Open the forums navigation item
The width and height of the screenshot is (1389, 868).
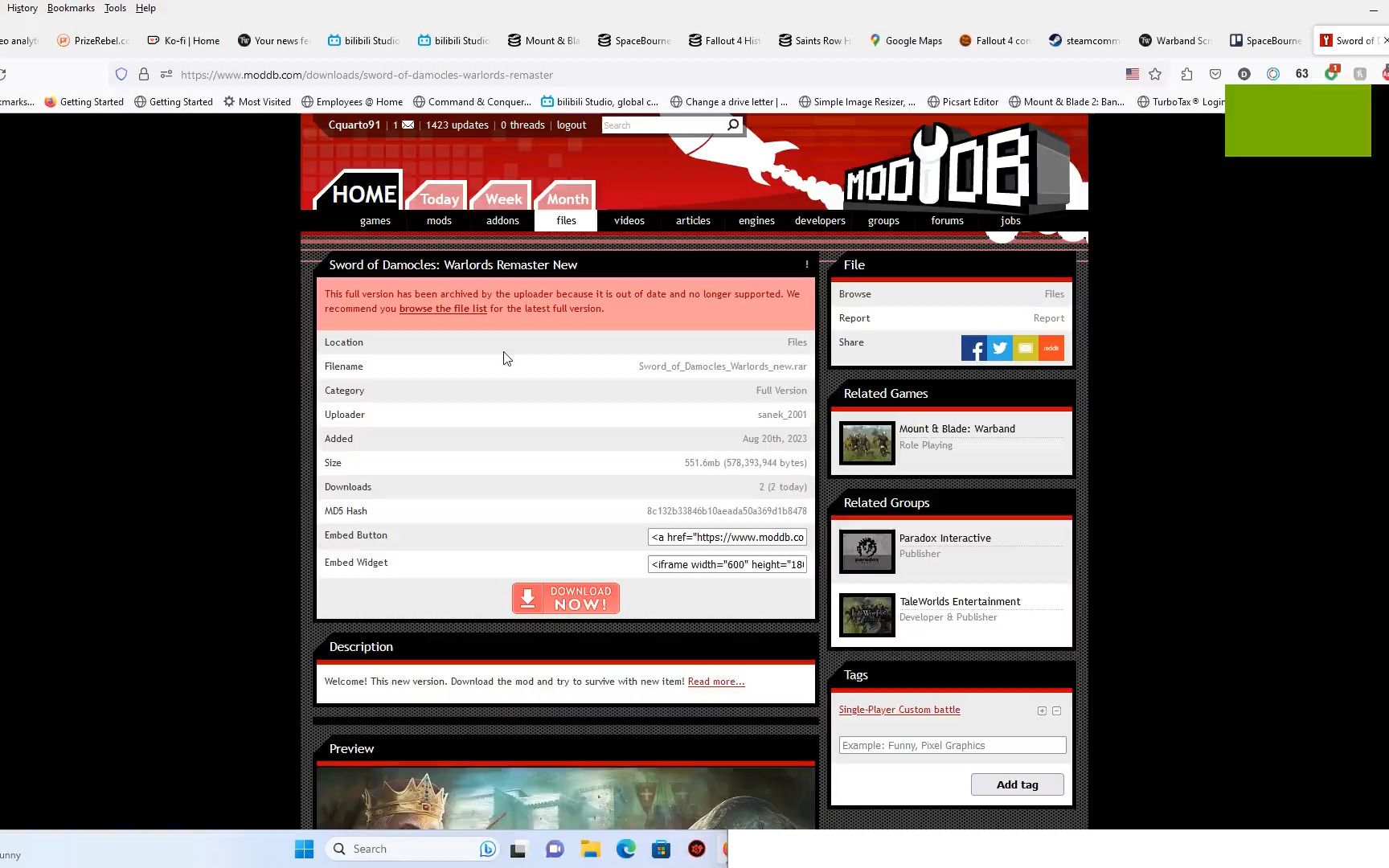[x=947, y=220]
